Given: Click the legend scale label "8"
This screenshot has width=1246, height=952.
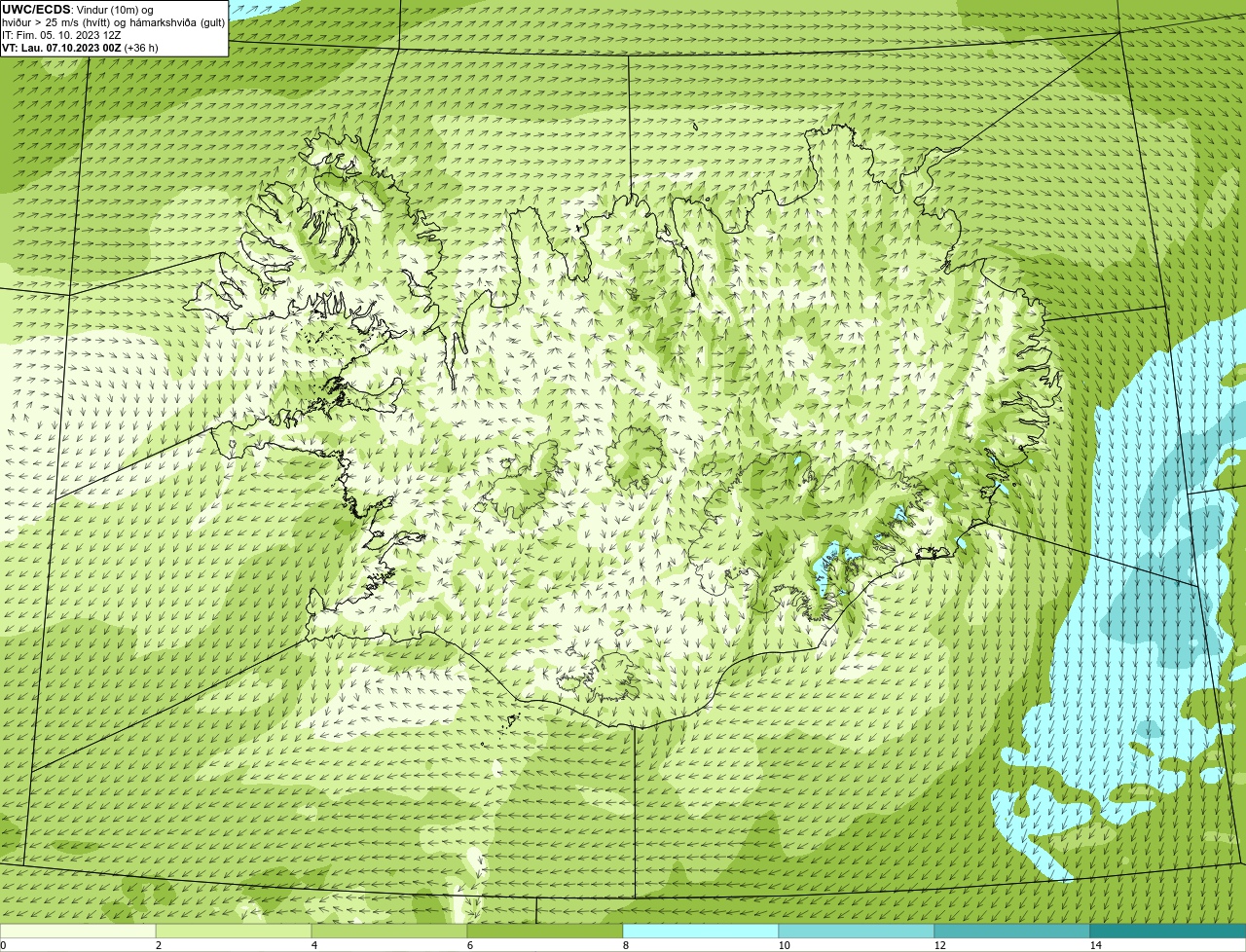Looking at the screenshot, I should tap(625, 945).
